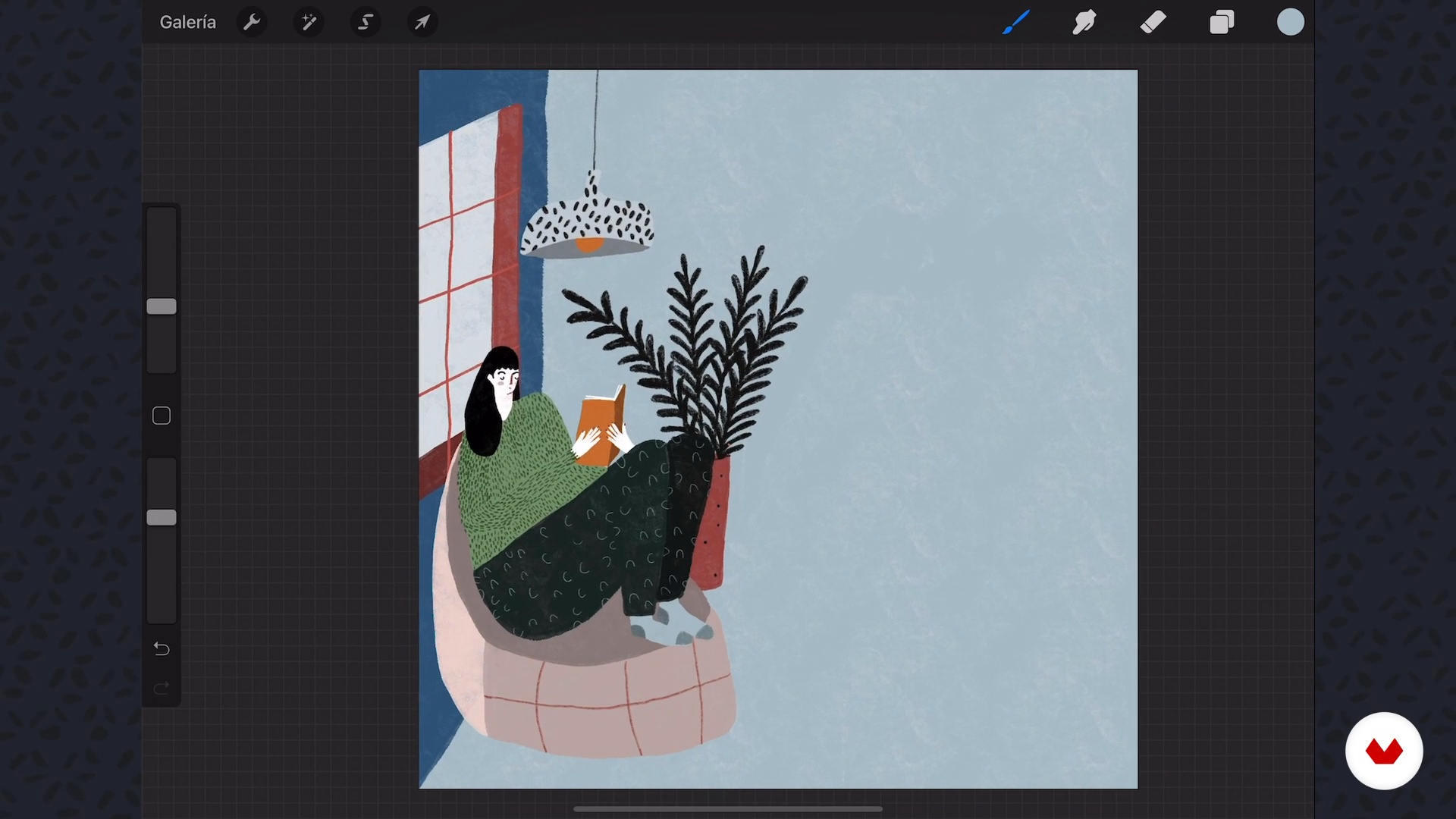Undo the last stroke
This screenshot has height=819, width=1456.
click(162, 648)
